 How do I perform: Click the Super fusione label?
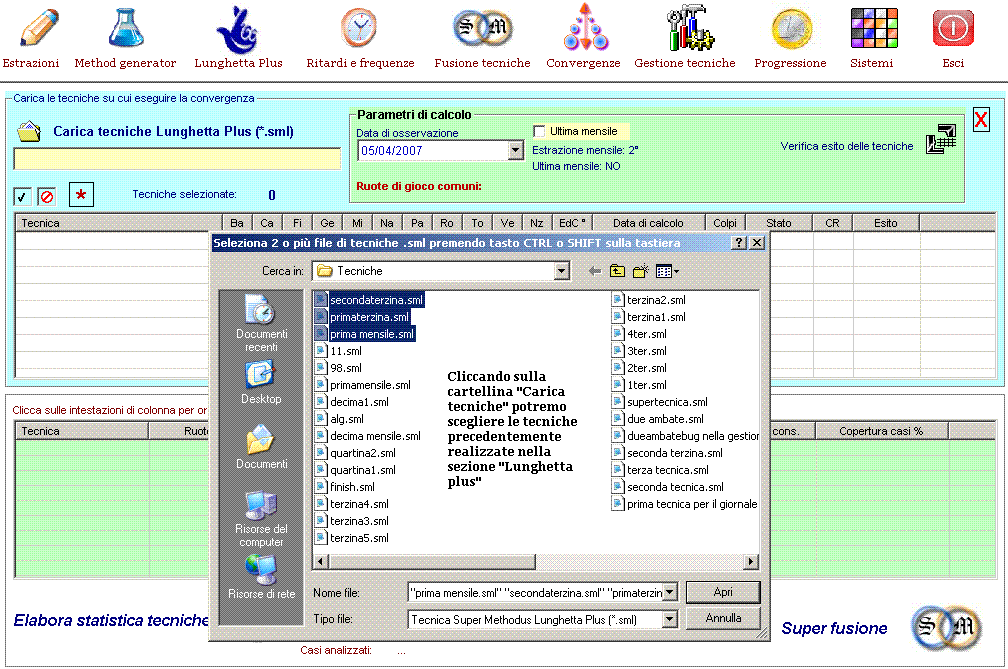(x=834, y=628)
